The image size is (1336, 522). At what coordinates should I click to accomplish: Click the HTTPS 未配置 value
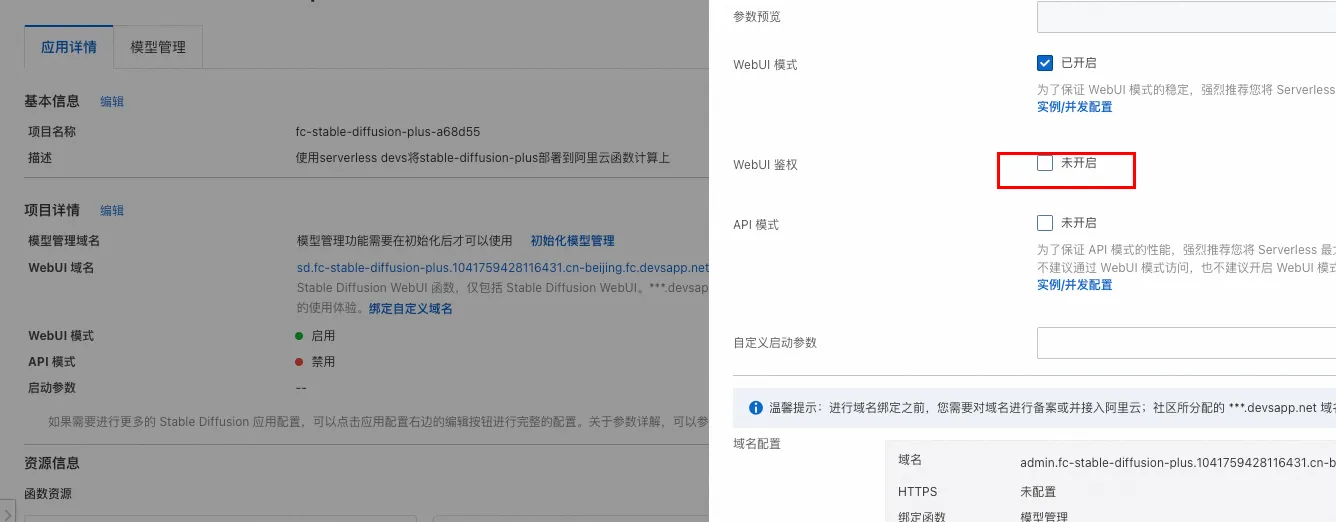[1038, 492]
